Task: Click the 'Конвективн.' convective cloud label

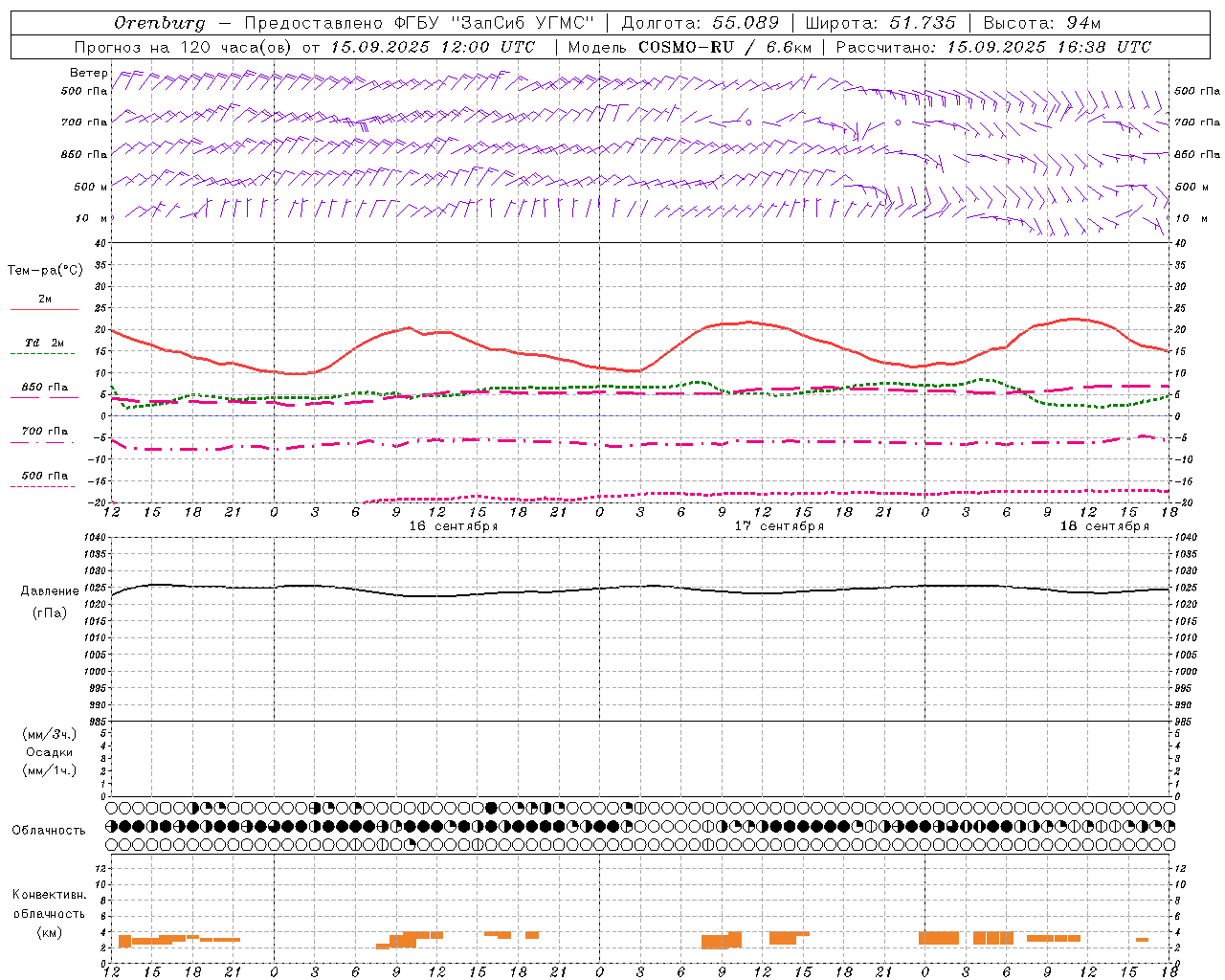Action: click(x=50, y=895)
